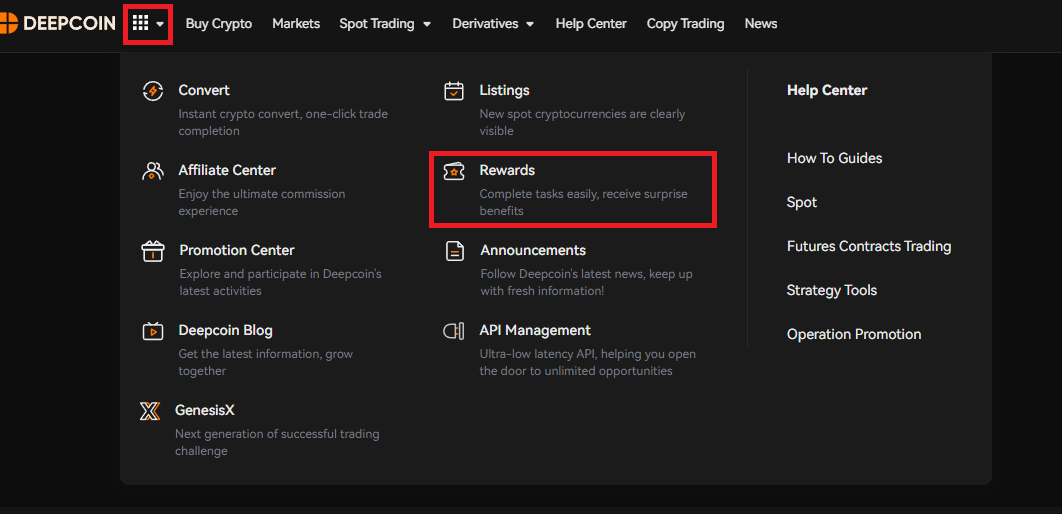Open Futures Contracts Trading help link
The height and width of the screenshot is (514, 1062).
pyautogui.click(x=868, y=246)
